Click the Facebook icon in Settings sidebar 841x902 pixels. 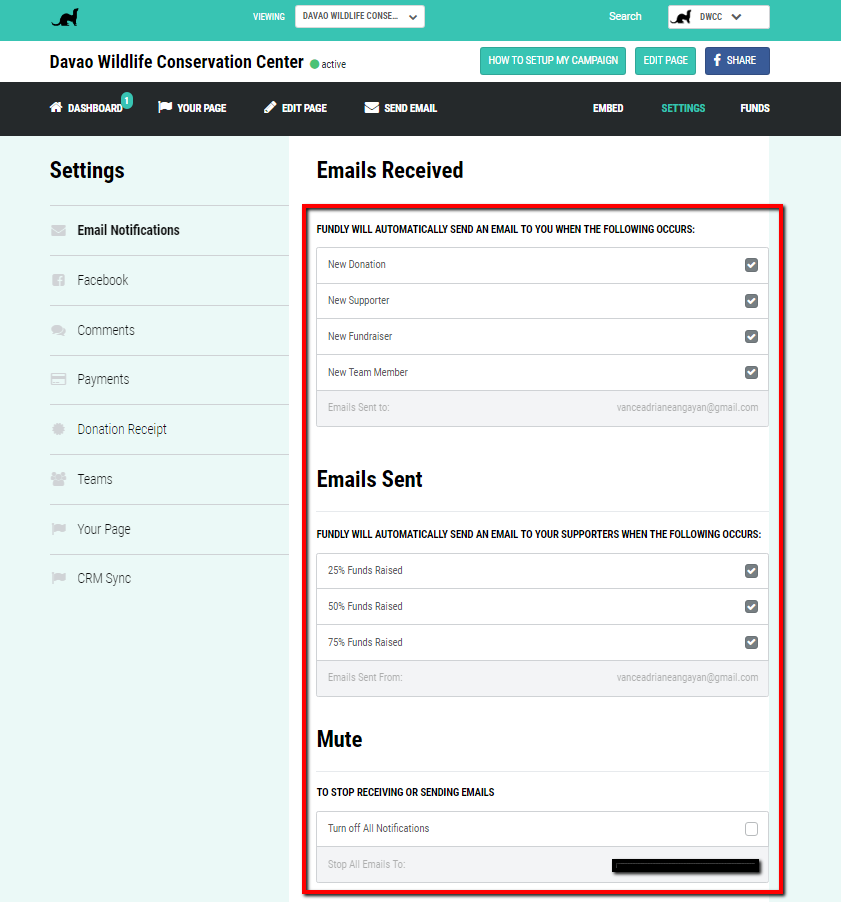point(58,280)
